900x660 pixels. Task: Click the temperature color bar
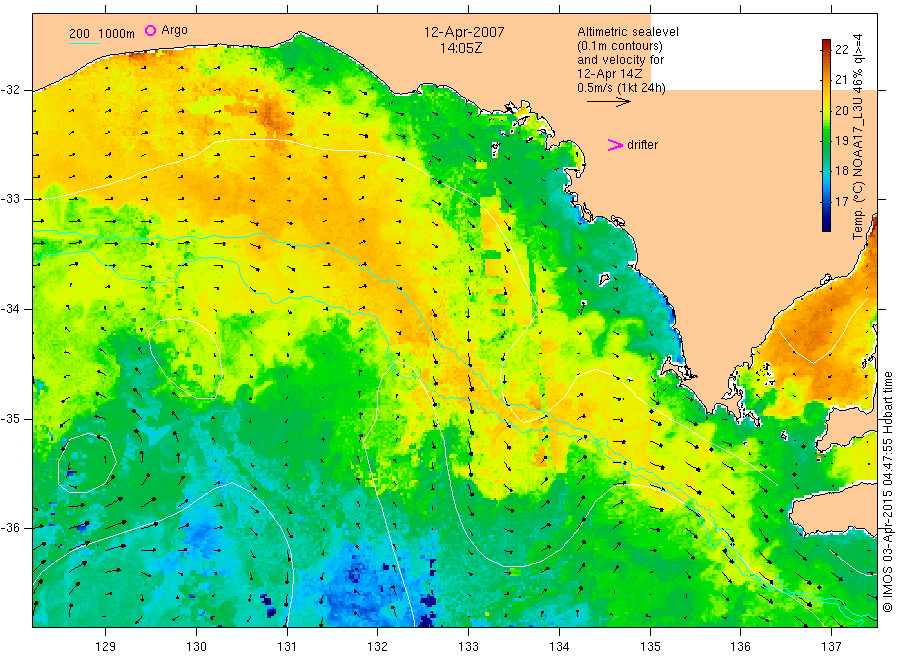[x=827, y=135]
